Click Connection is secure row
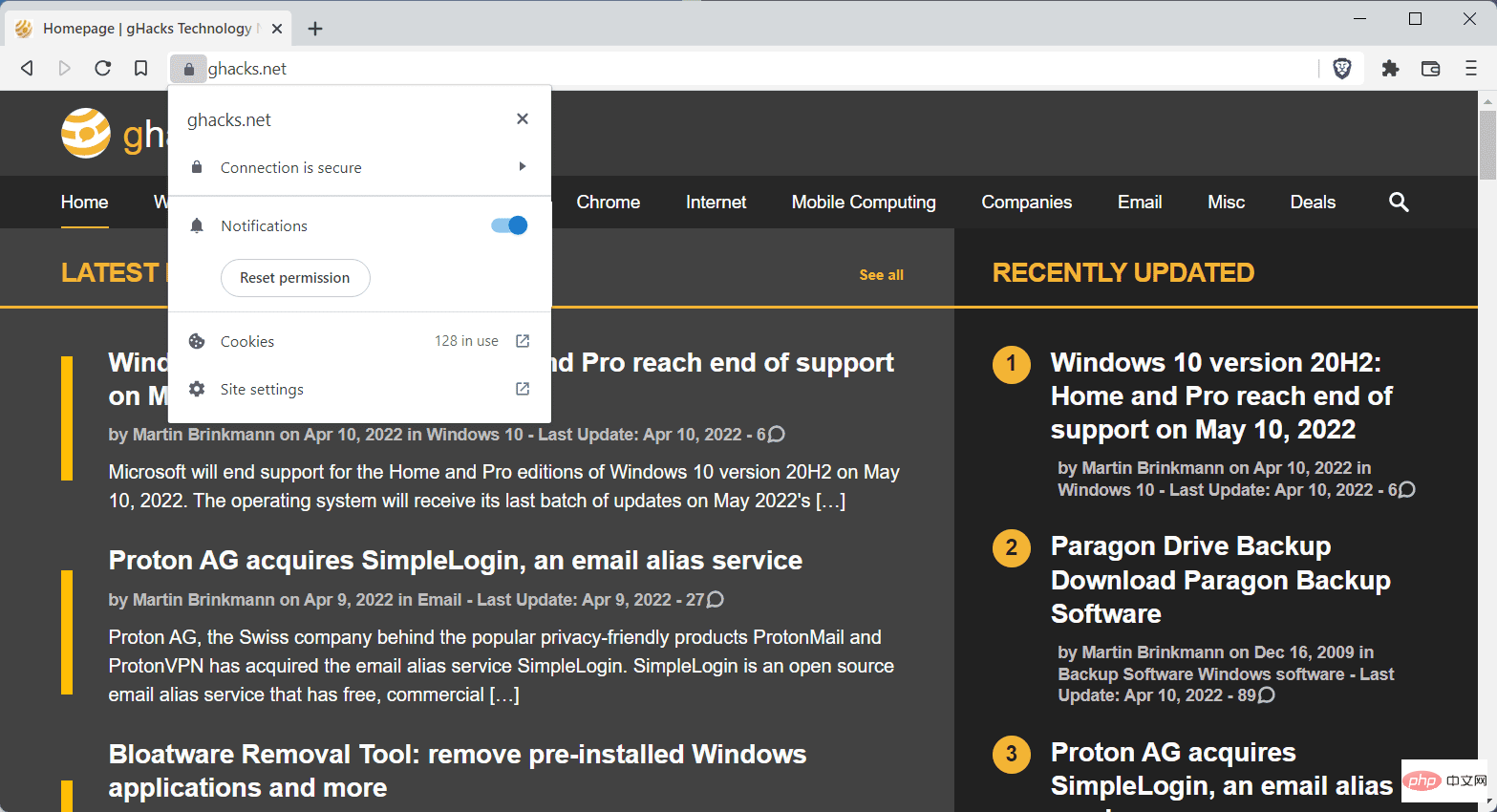1497x812 pixels. [x=359, y=167]
